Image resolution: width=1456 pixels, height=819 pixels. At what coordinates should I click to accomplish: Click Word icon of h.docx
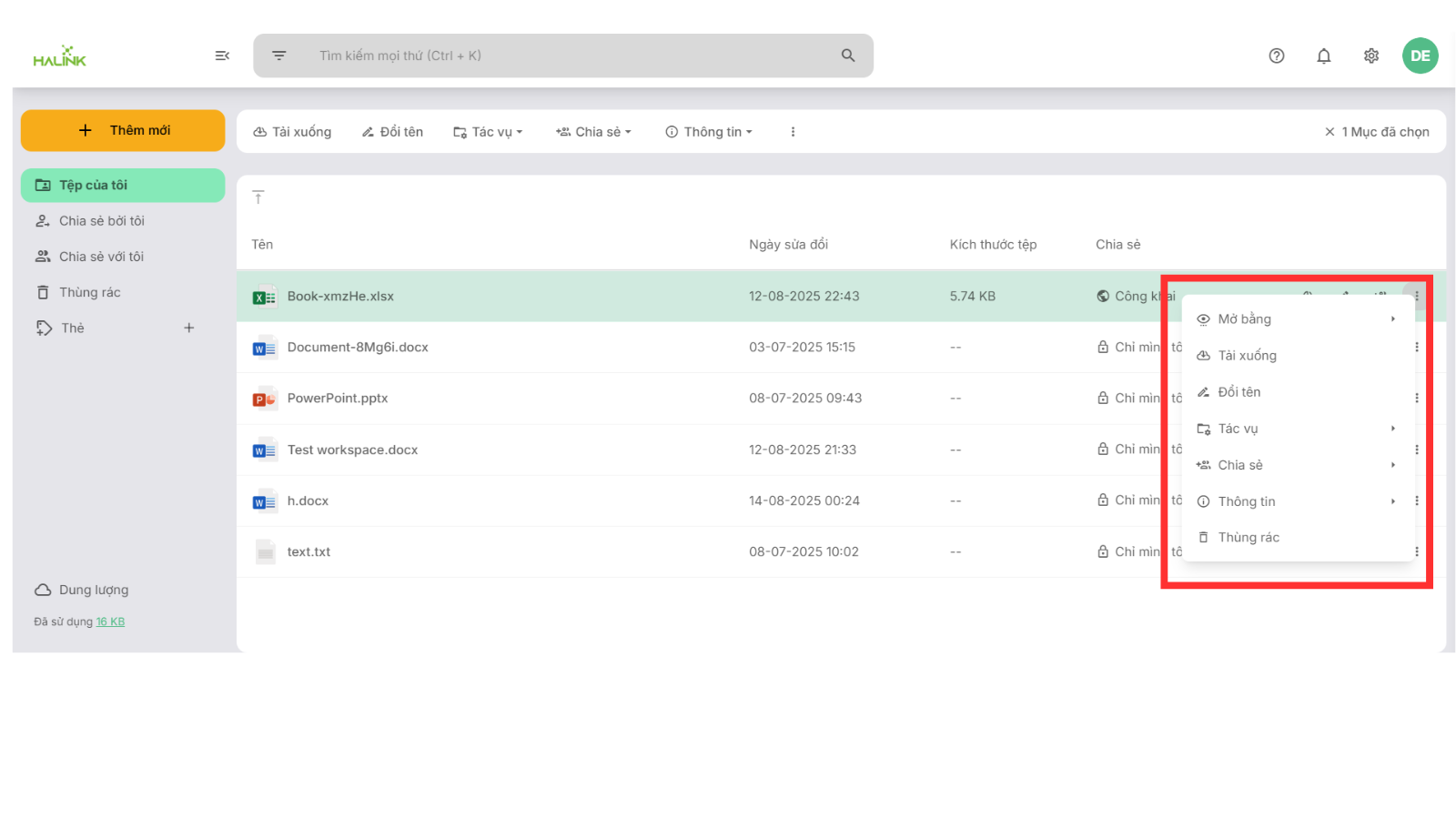pos(264,501)
